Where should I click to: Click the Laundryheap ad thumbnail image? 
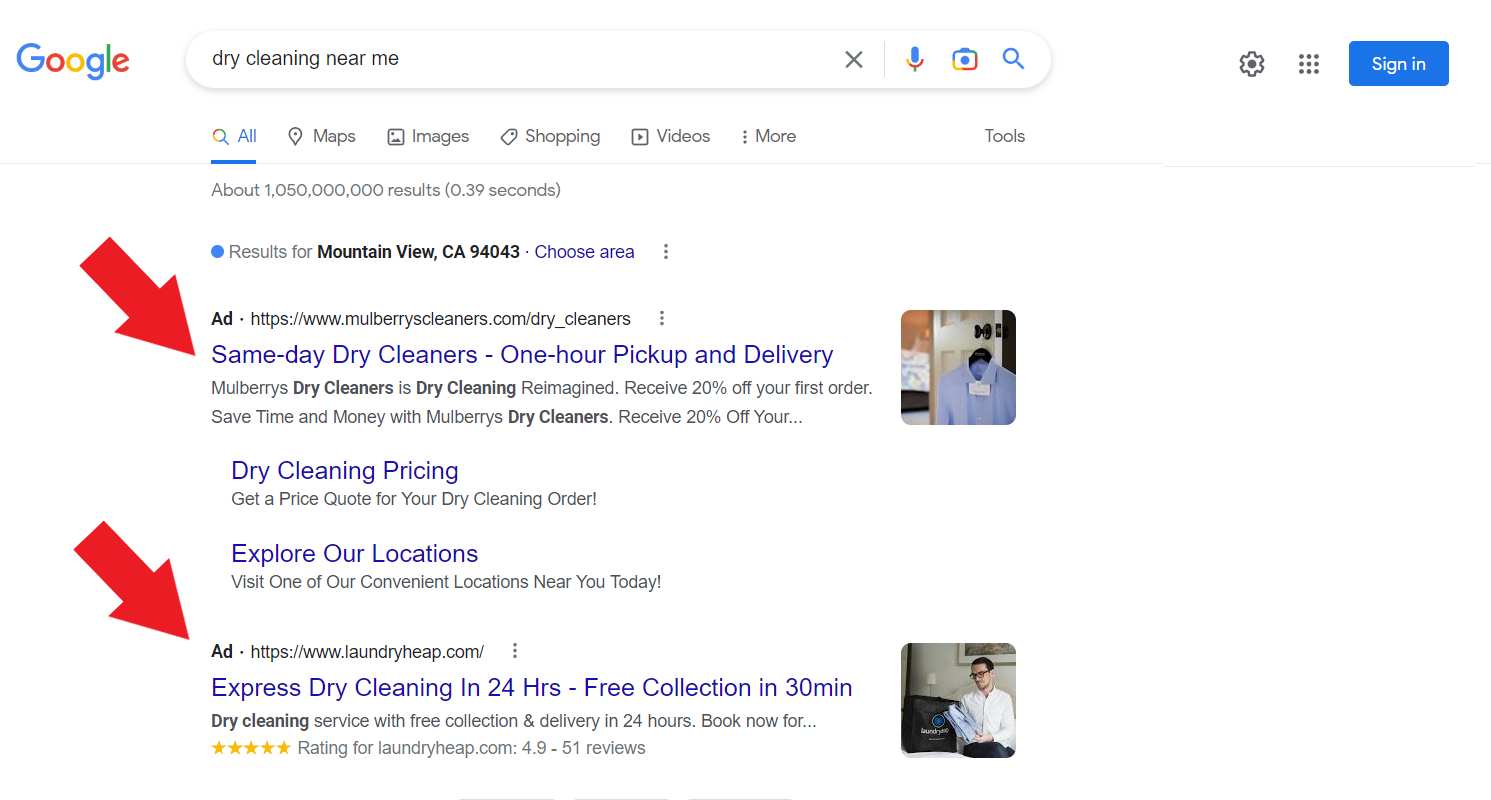coord(957,699)
